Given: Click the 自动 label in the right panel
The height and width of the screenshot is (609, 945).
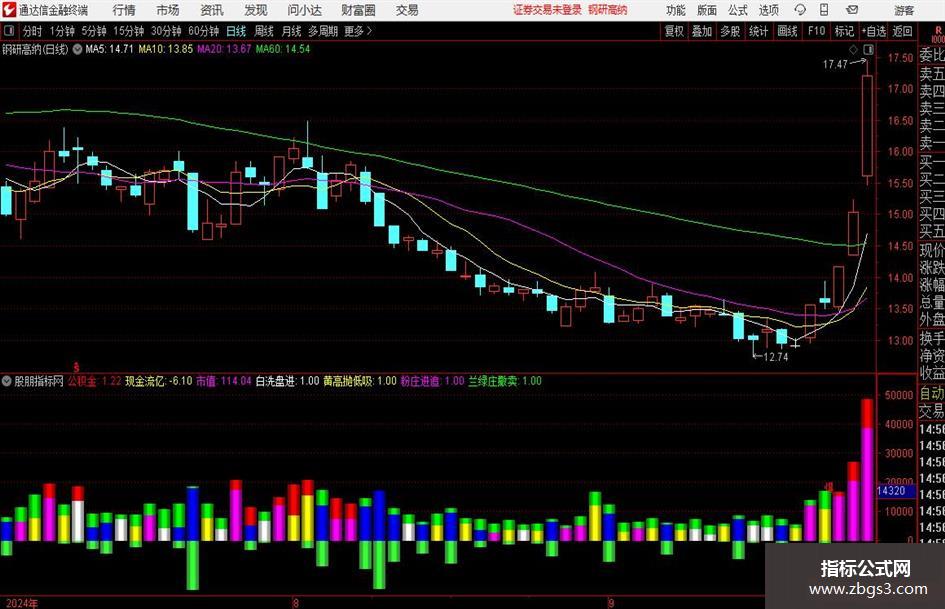Looking at the screenshot, I should [x=932, y=394].
